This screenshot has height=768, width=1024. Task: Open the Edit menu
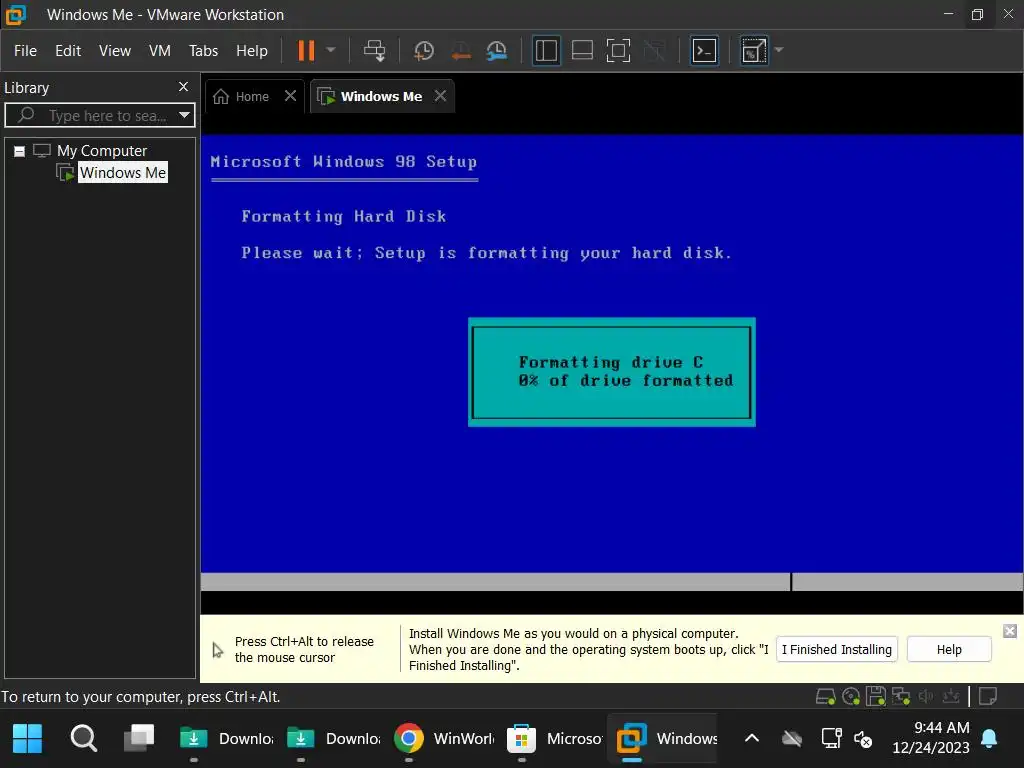click(x=68, y=51)
